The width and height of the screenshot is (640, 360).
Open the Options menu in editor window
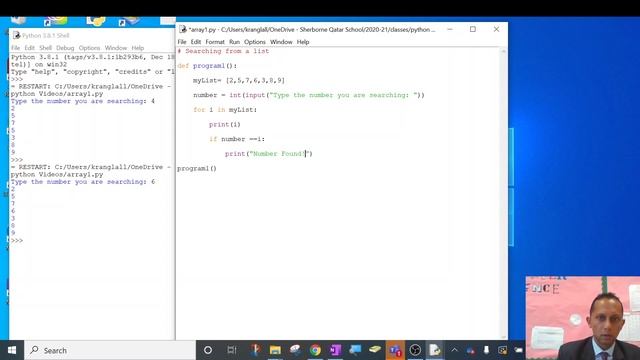(x=255, y=42)
